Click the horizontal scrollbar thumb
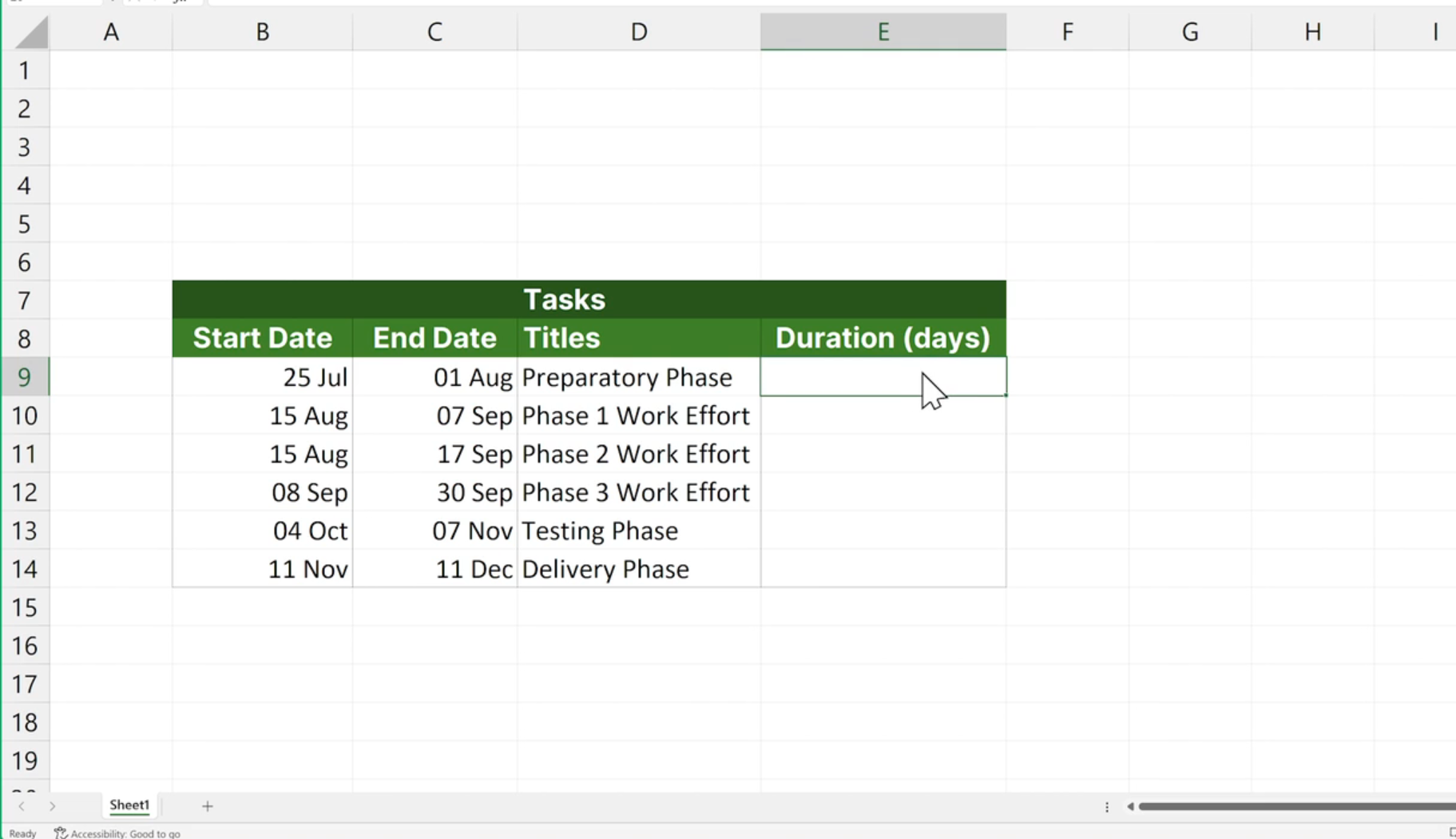Viewport: 1456px width, 839px height. point(1297,806)
